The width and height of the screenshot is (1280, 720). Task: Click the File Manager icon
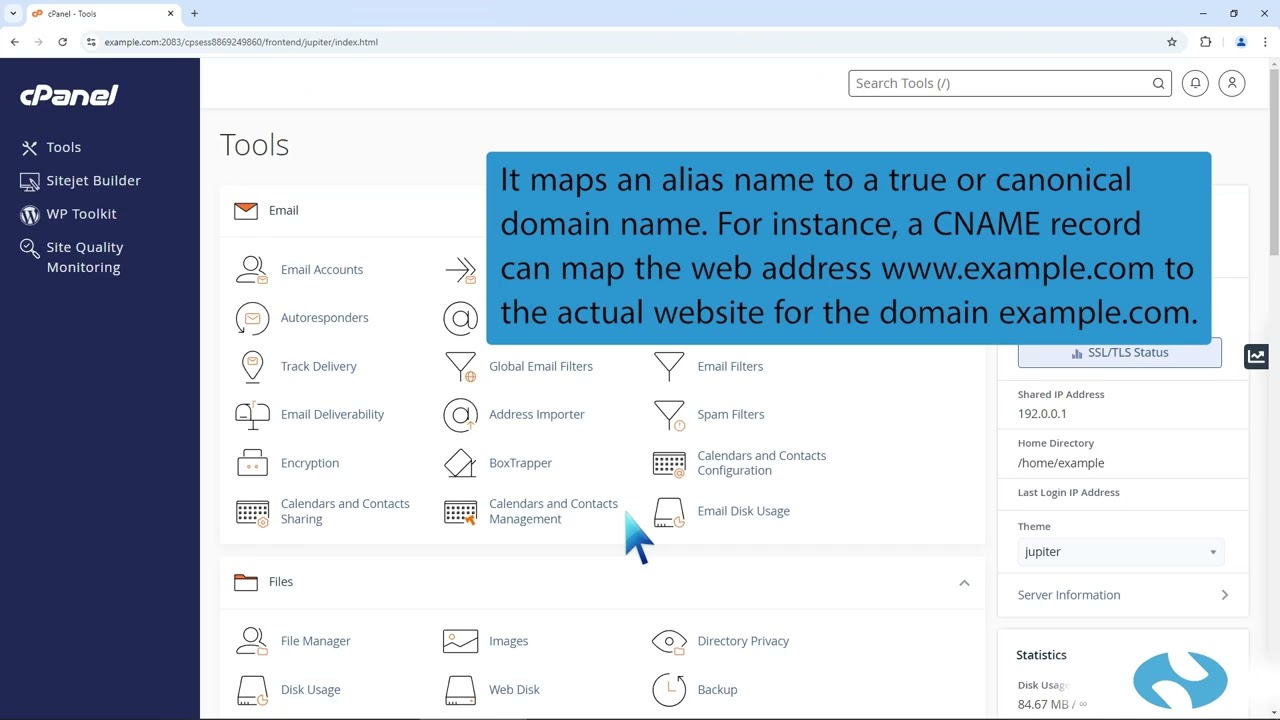point(252,641)
